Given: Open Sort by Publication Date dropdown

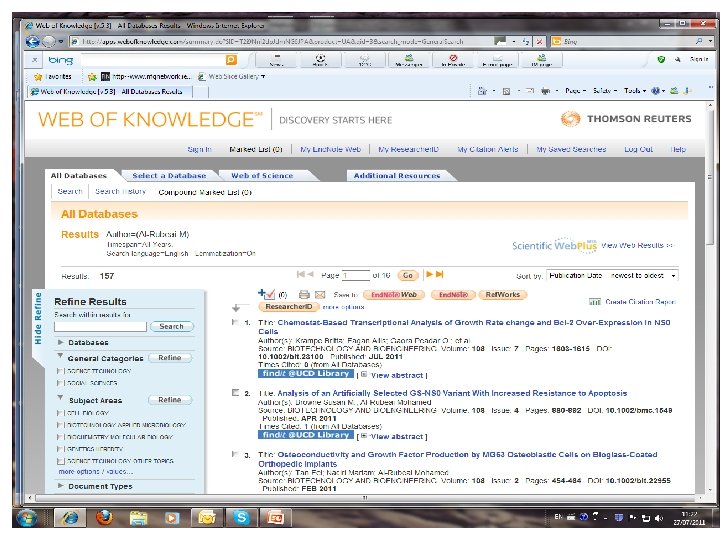Looking at the screenshot, I should (x=612, y=276).
